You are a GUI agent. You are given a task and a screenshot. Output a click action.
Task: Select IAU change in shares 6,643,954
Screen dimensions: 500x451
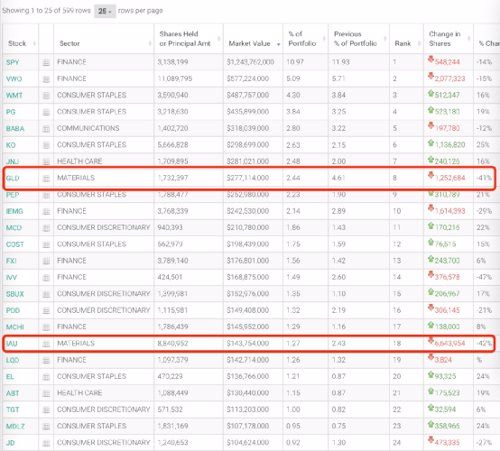pyautogui.click(x=450, y=343)
